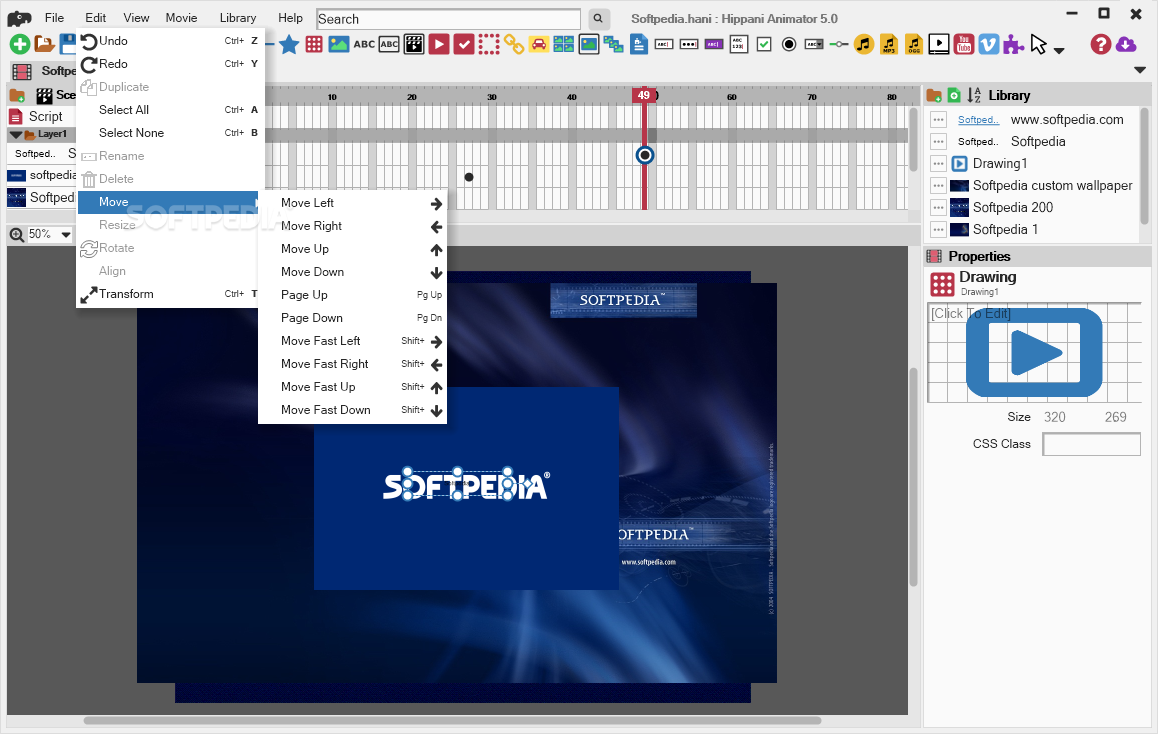This screenshot has width=1158, height=734.
Task: Click the cascading image list icon
Action: (614, 44)
